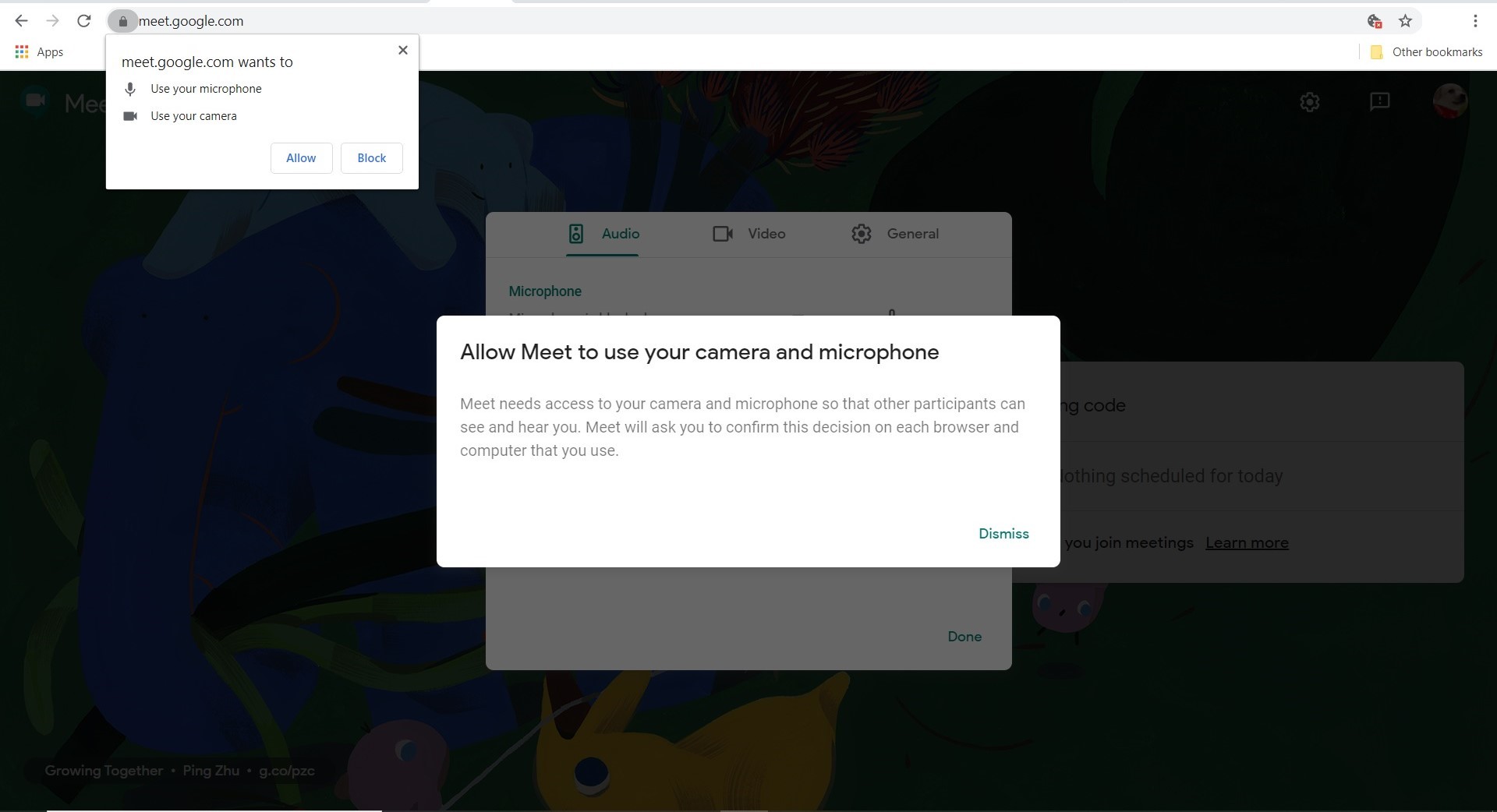
Task: Open the Other bookmarks folder
Action: (1426, 52)
